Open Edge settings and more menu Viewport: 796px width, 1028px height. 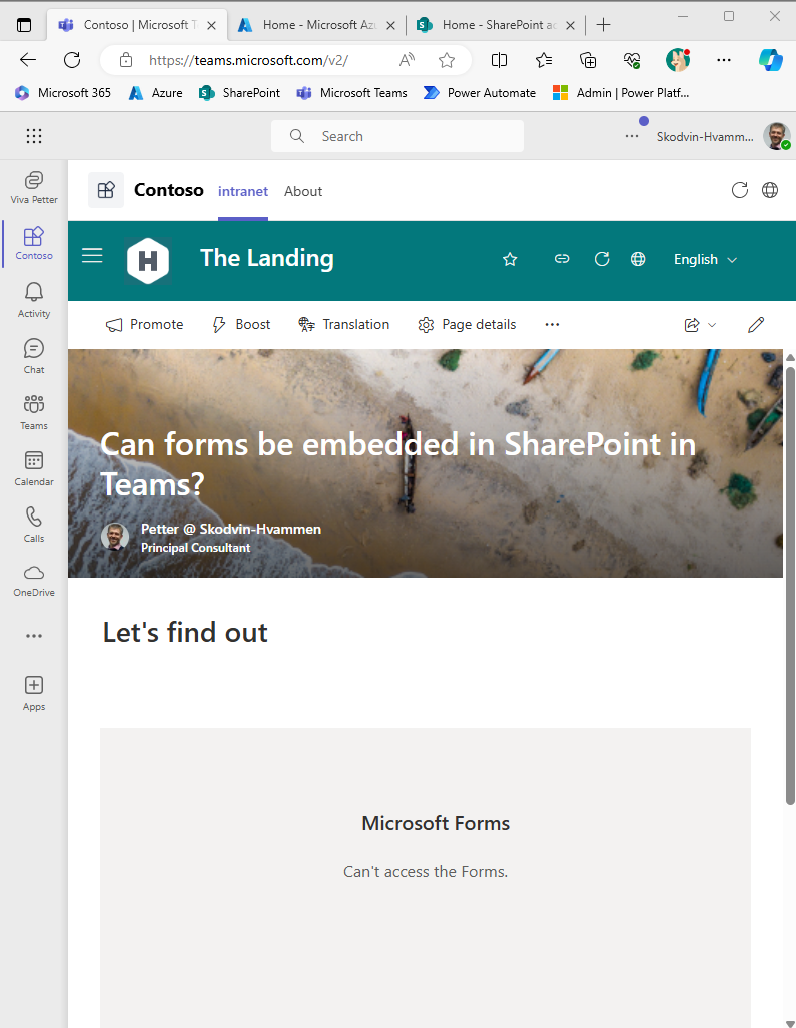click(724, 60)
